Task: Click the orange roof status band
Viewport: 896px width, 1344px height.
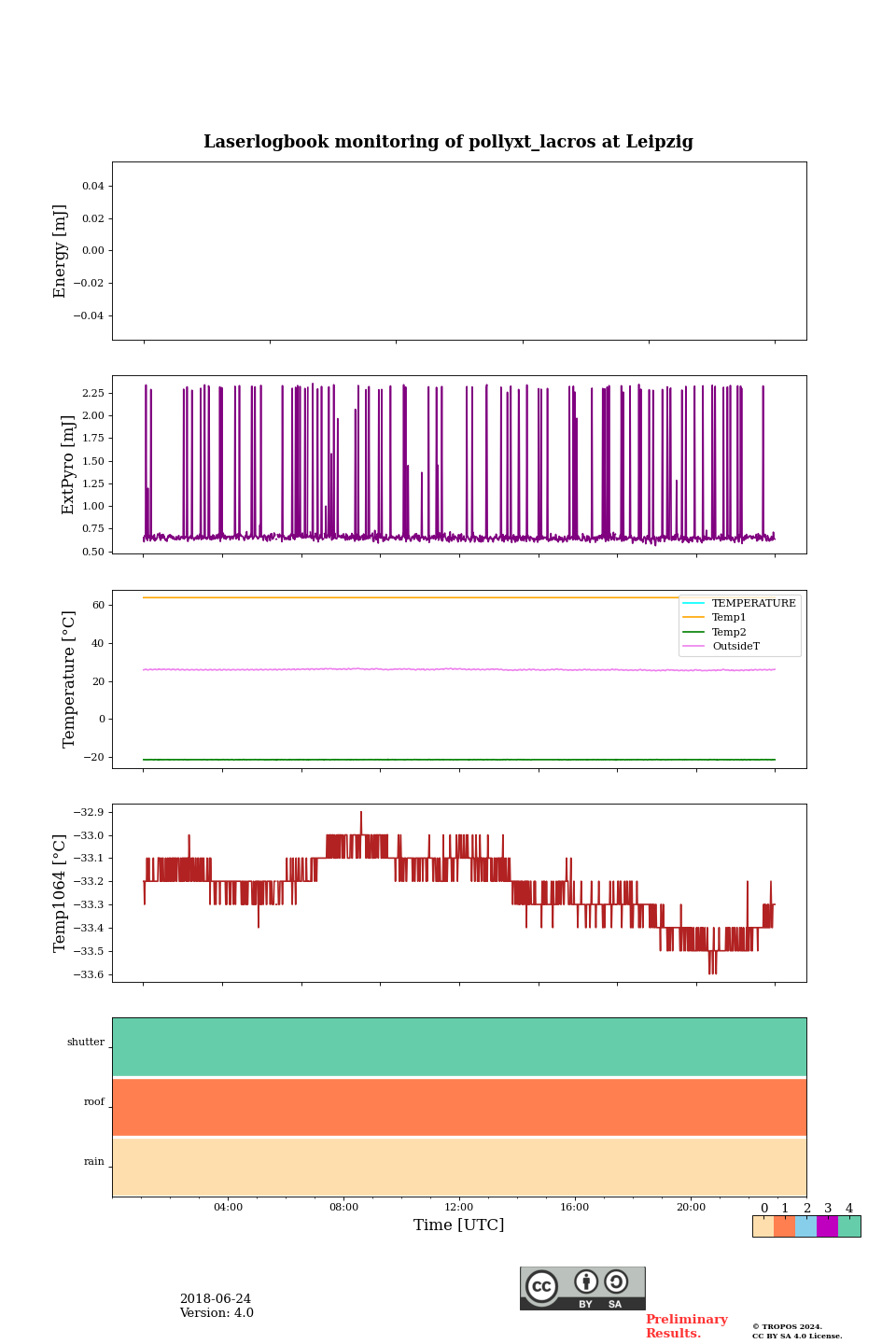Action: click(x=459, y=1107)
